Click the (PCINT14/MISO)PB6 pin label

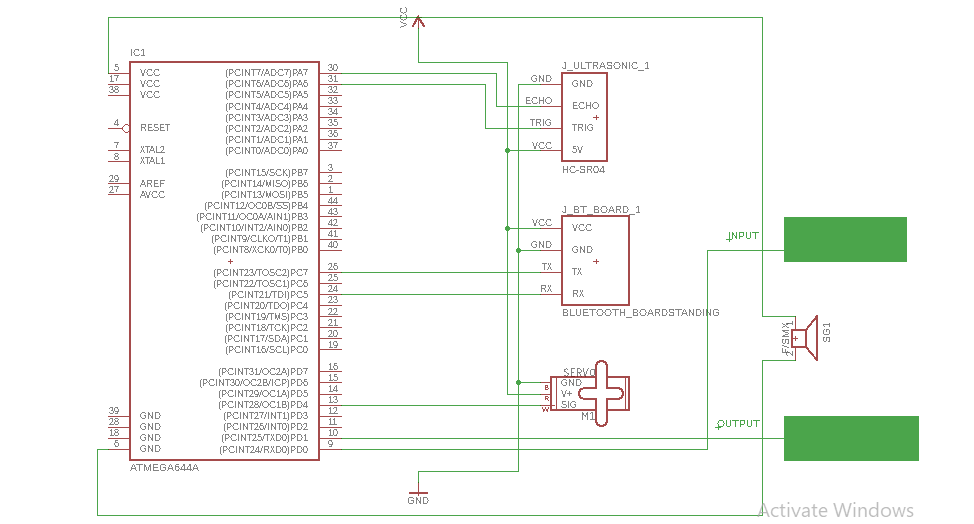tap(265, 184)
